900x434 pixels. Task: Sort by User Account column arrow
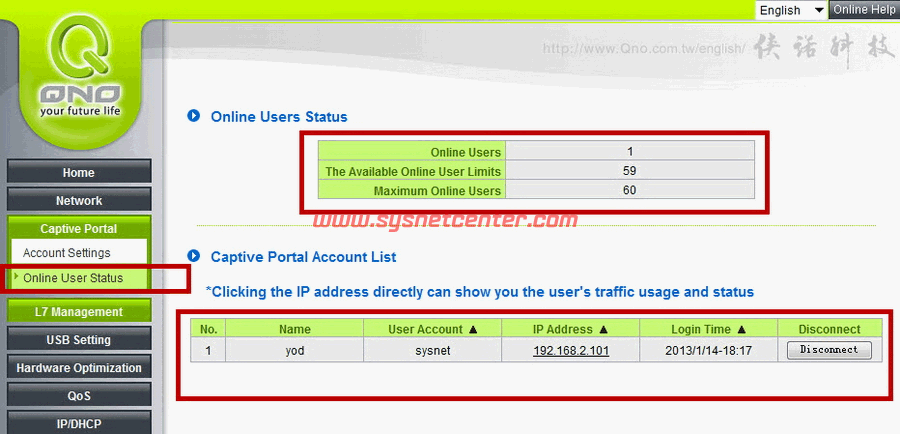coord(471,329)
